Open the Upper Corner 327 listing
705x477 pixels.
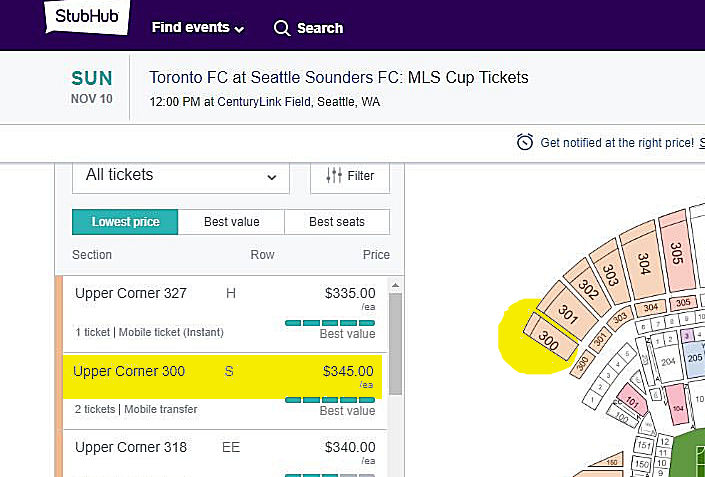tap(225, 314)
